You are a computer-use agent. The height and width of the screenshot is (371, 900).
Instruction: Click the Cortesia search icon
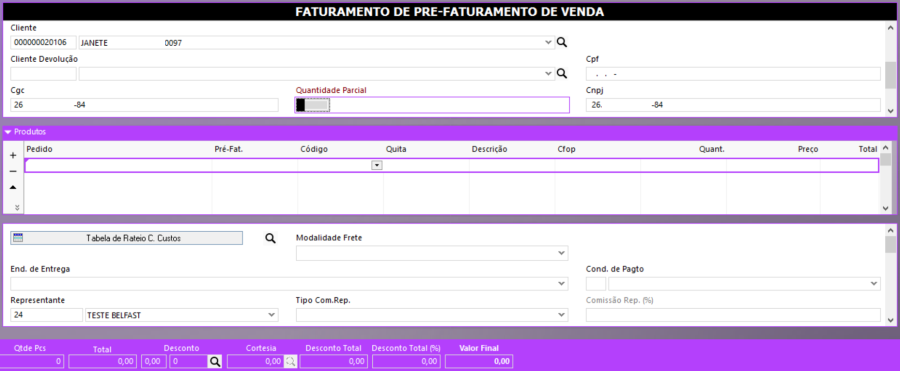click(291, 361)
